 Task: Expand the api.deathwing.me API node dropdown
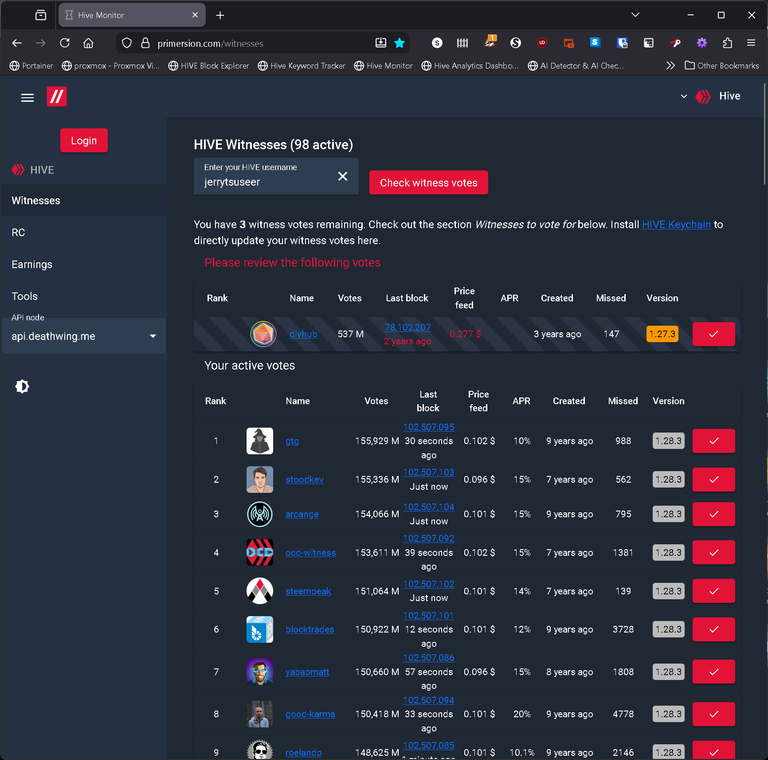click(84, 336)
